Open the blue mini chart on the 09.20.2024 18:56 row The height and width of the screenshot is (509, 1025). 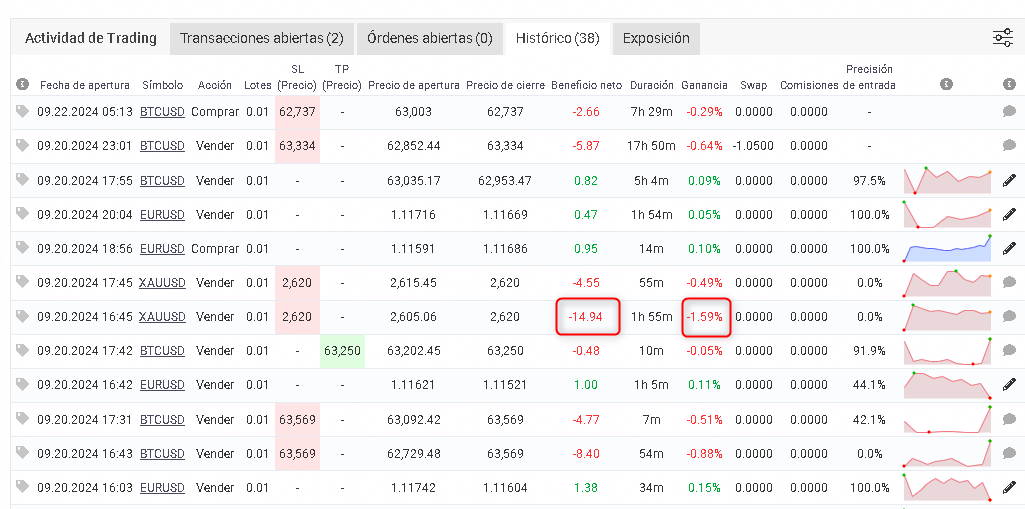coord(947,248)
